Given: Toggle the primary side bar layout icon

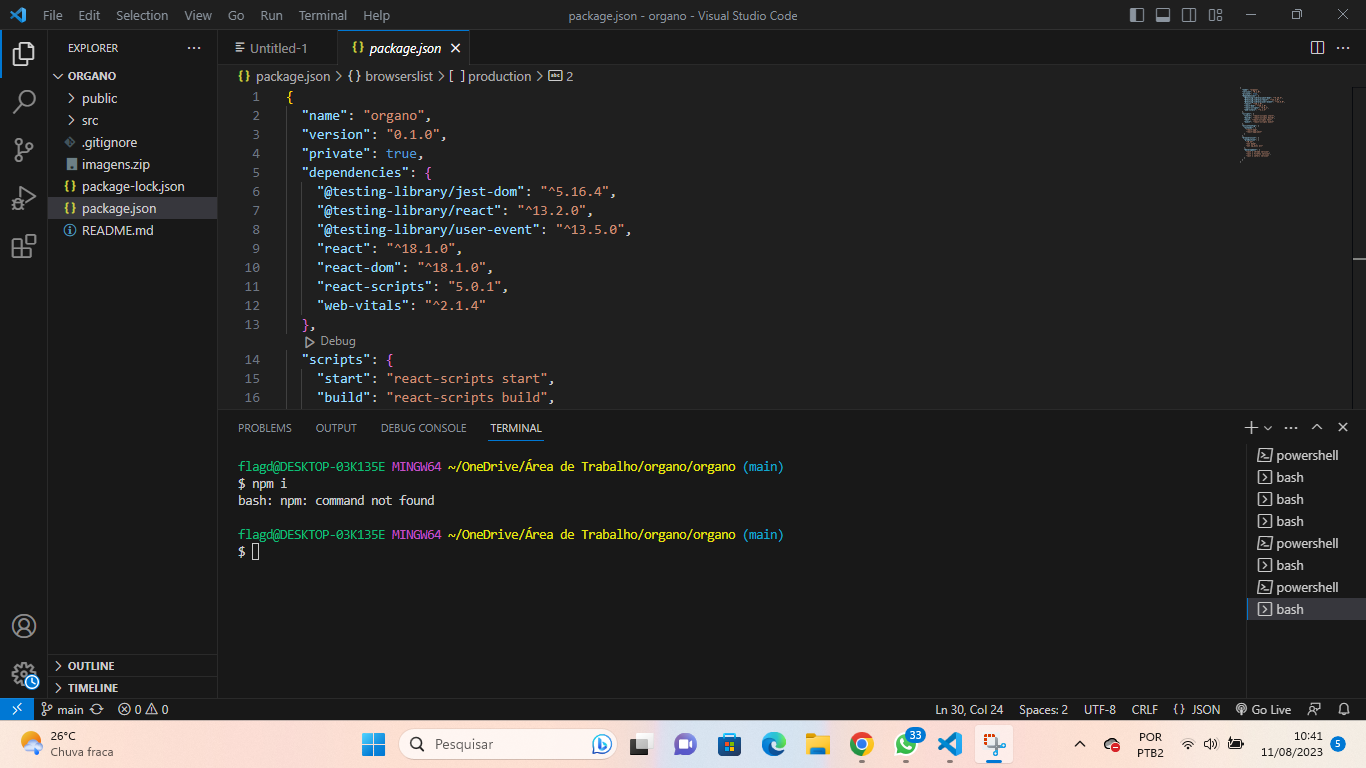Looking at the screenshot, I should click(1137, 15).
